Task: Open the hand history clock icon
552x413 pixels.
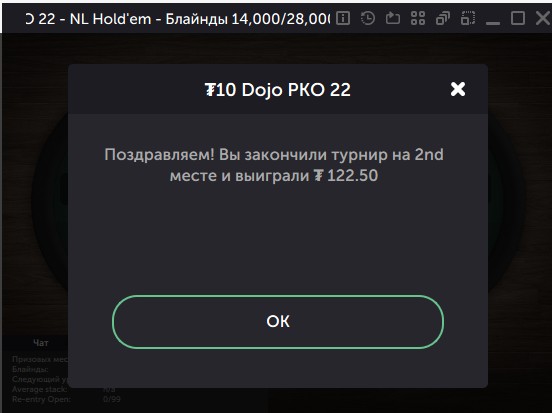Action: tap(368, 18)
